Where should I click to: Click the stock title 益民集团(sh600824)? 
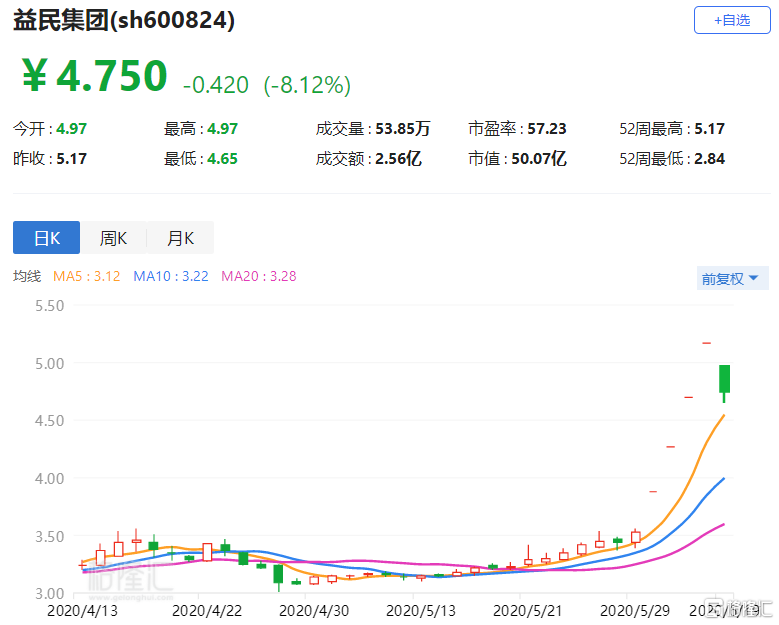tap(124, 21)
